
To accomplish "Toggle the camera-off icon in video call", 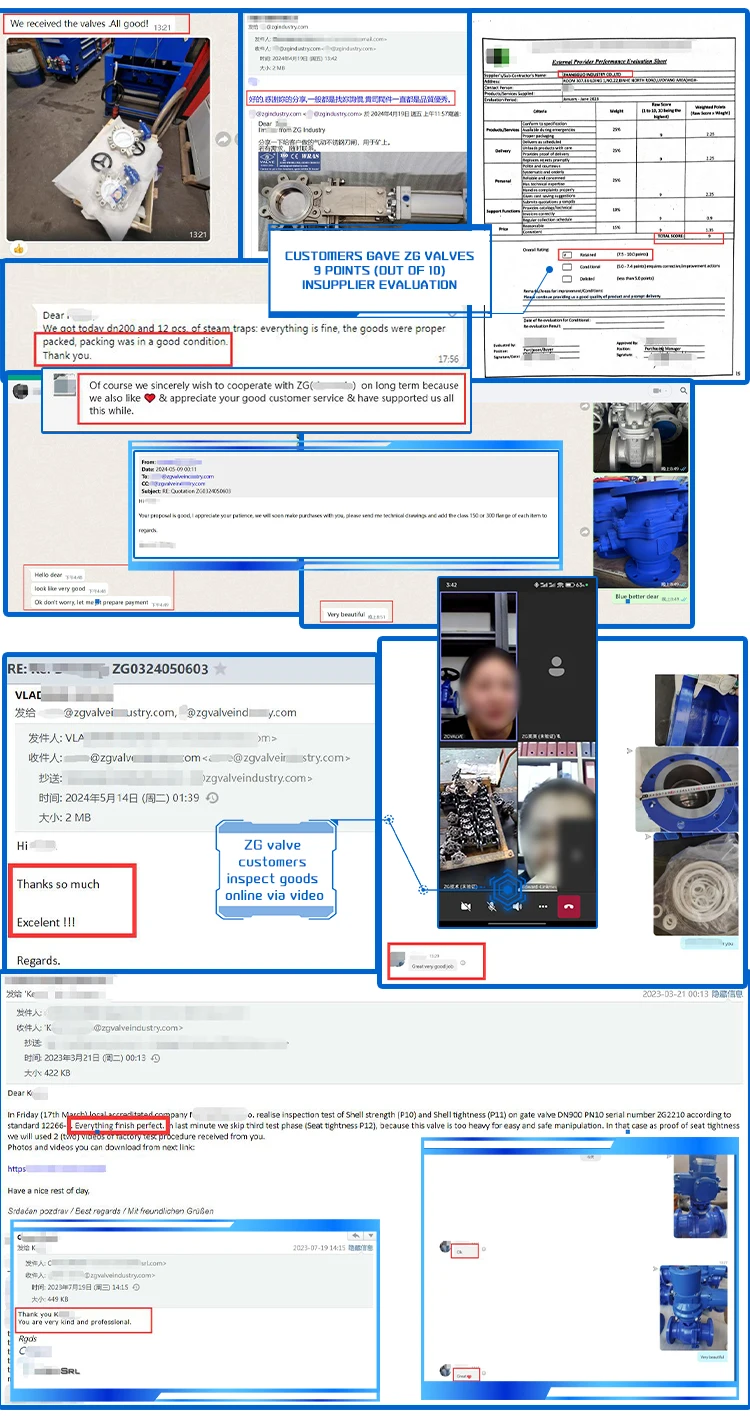I will pyautogui.click(x=465, y=906).
